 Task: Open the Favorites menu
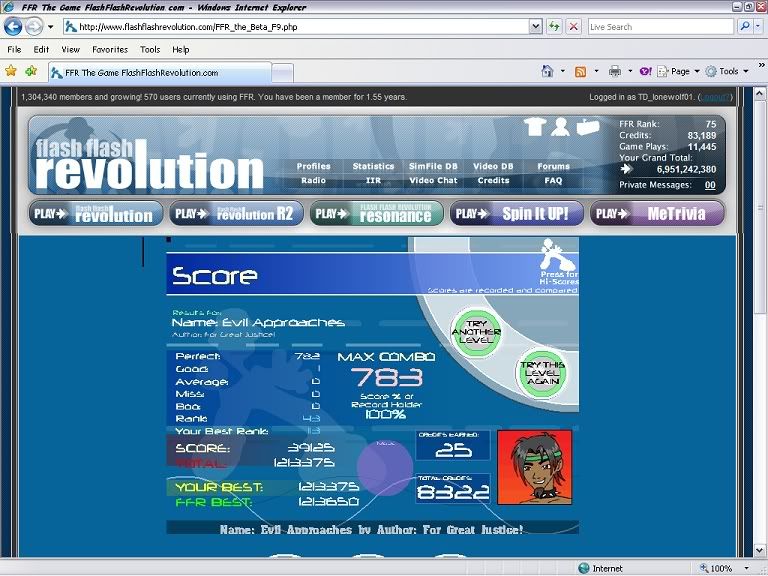(x=110, y=49)
